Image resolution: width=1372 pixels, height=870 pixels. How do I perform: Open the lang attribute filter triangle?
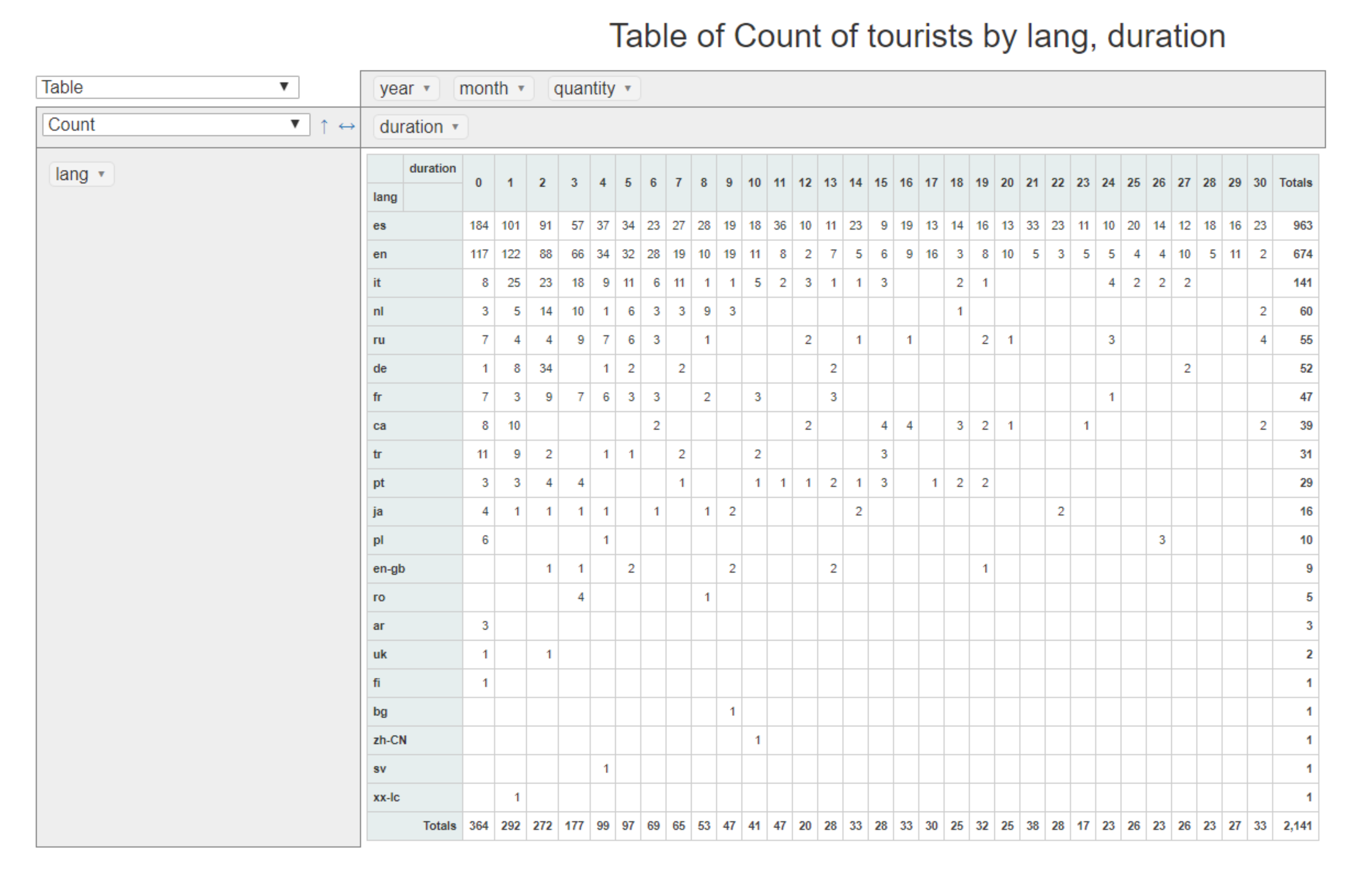pyautogui.click(x=101, y=174)
